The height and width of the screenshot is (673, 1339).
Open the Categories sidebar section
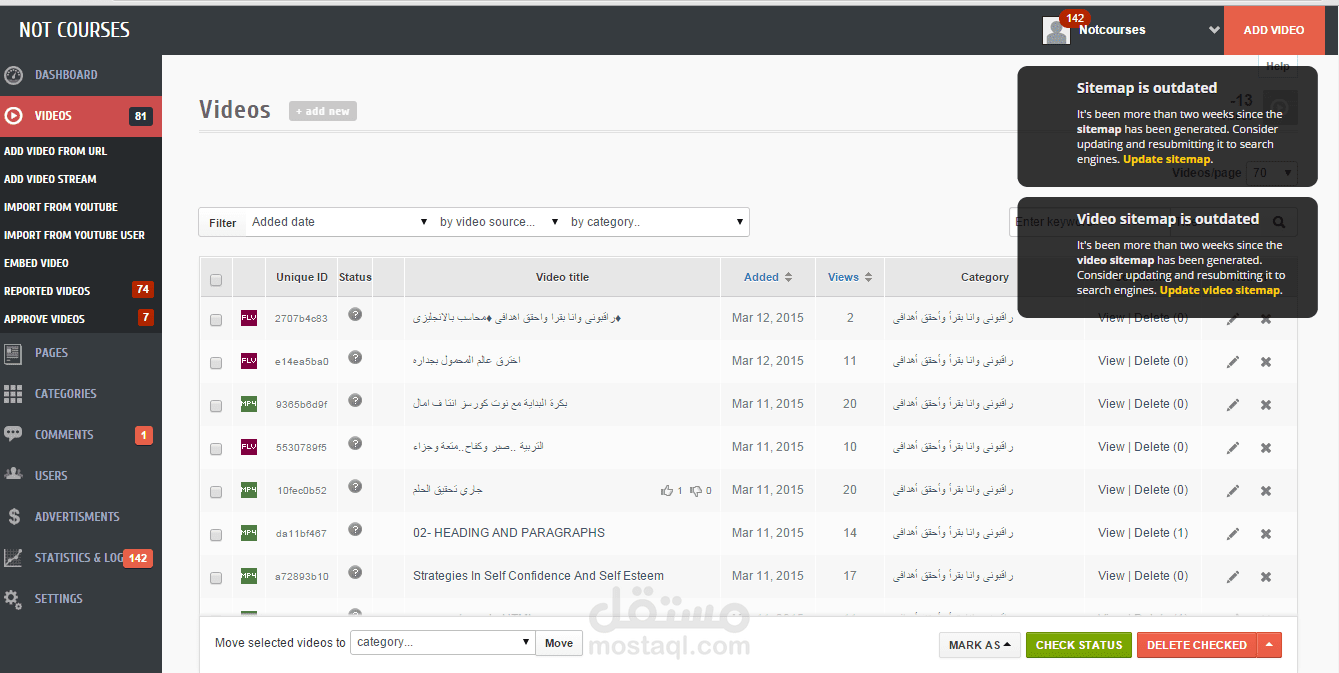point(80,394)
